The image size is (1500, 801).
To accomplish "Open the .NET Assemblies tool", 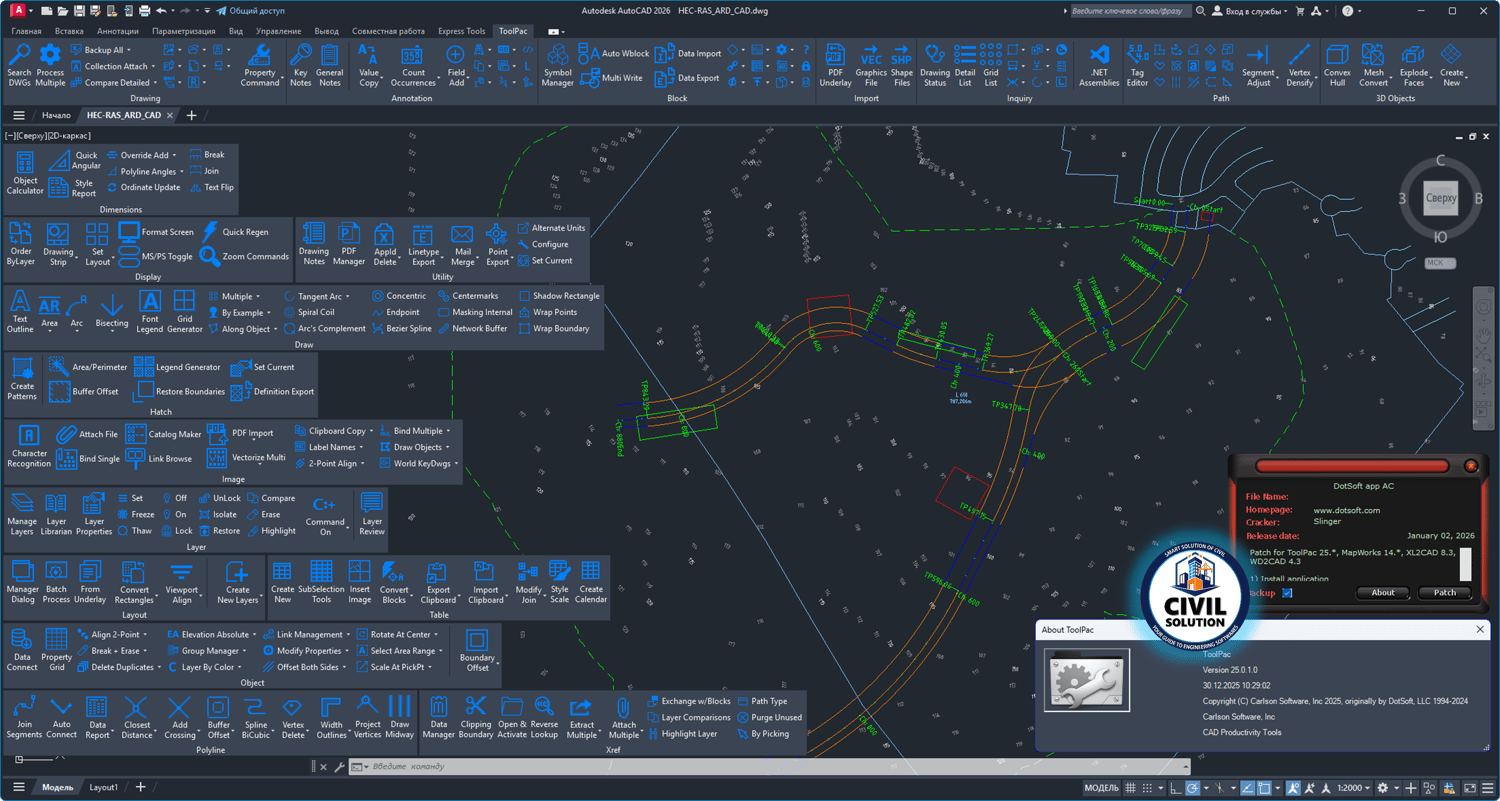I will point(1099,65).
